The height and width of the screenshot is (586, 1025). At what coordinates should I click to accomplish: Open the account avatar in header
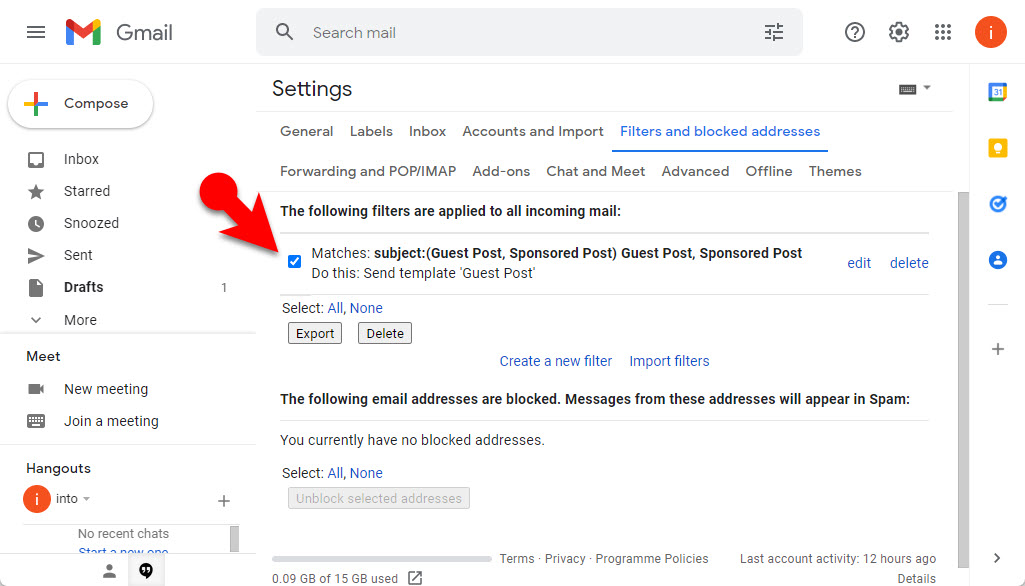pos(990,32)
